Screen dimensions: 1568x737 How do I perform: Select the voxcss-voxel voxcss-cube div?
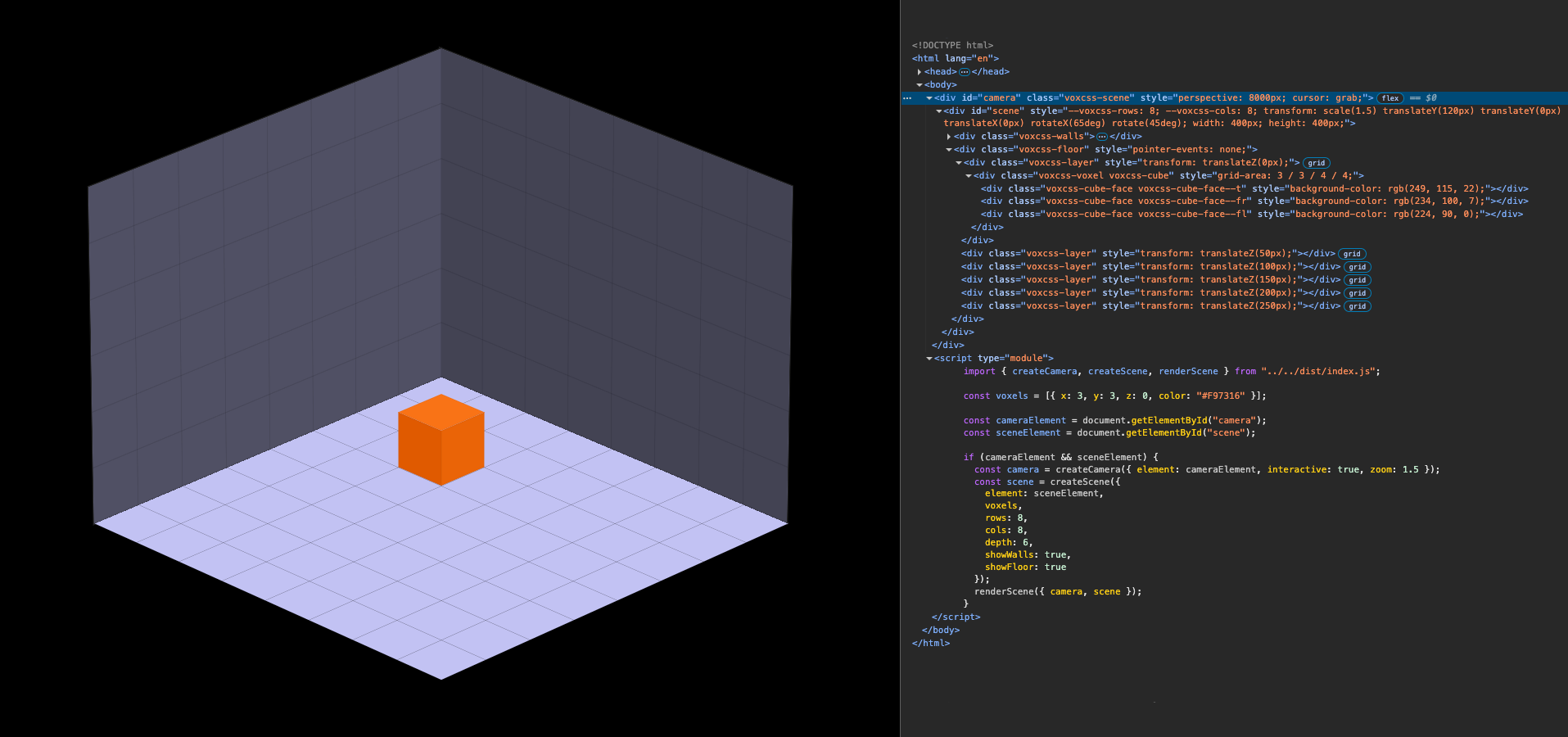point(1064,175)
